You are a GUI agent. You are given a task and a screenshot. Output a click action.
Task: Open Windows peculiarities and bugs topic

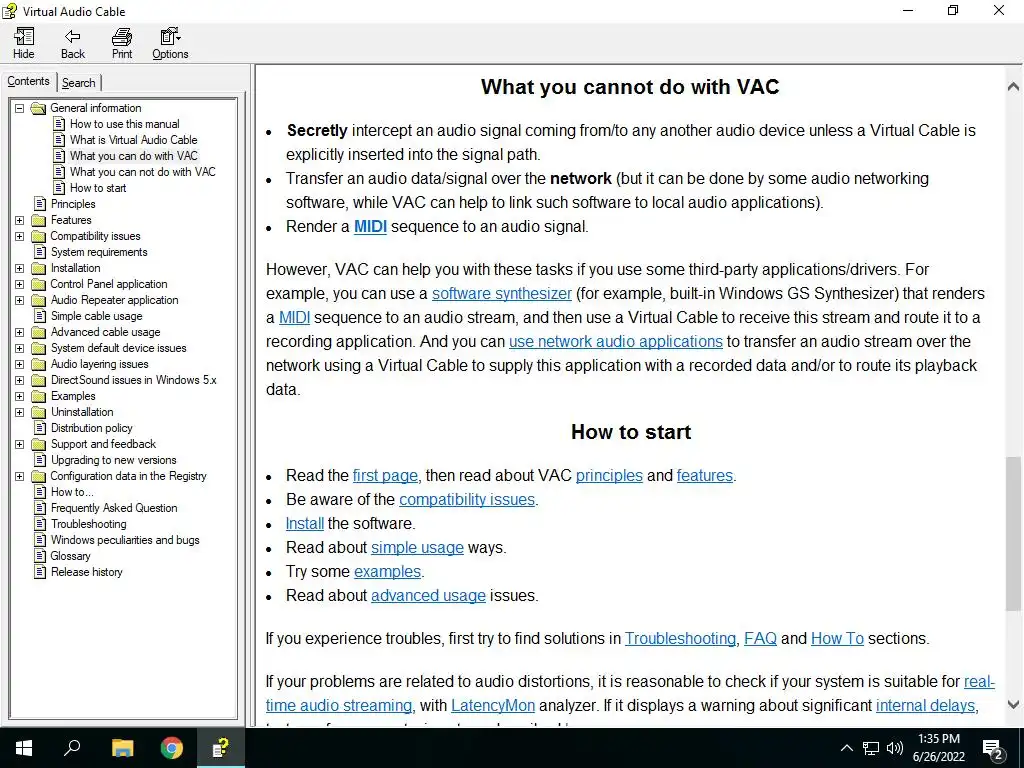tap(125, 540)
